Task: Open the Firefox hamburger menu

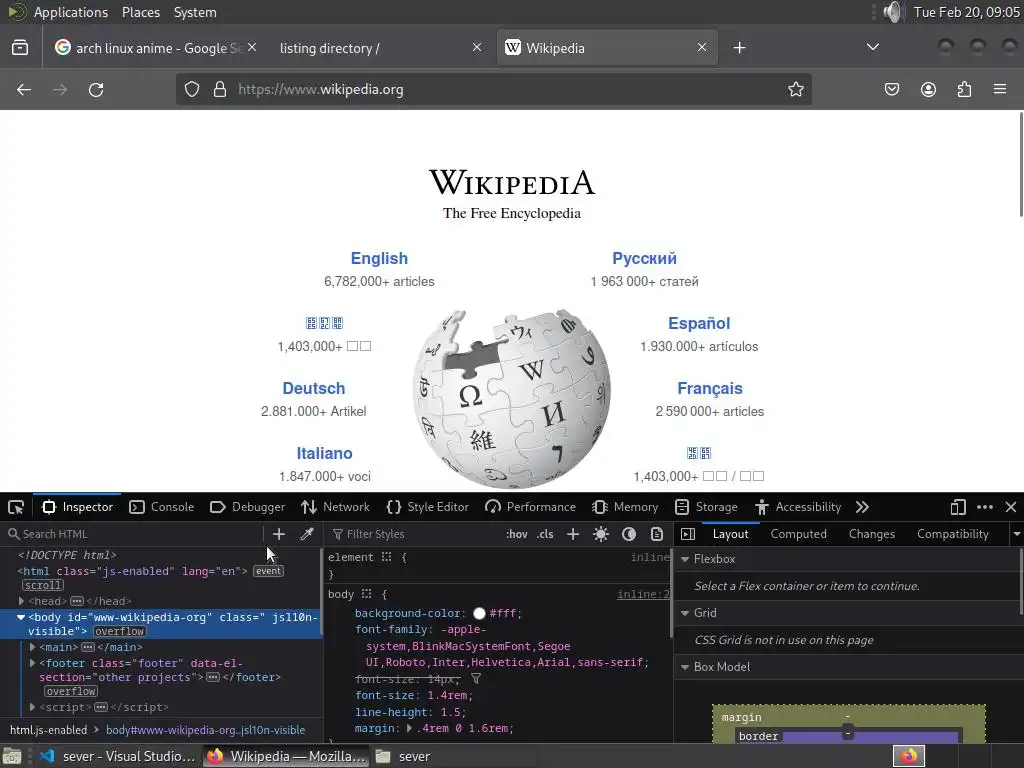Action: 1000,89
